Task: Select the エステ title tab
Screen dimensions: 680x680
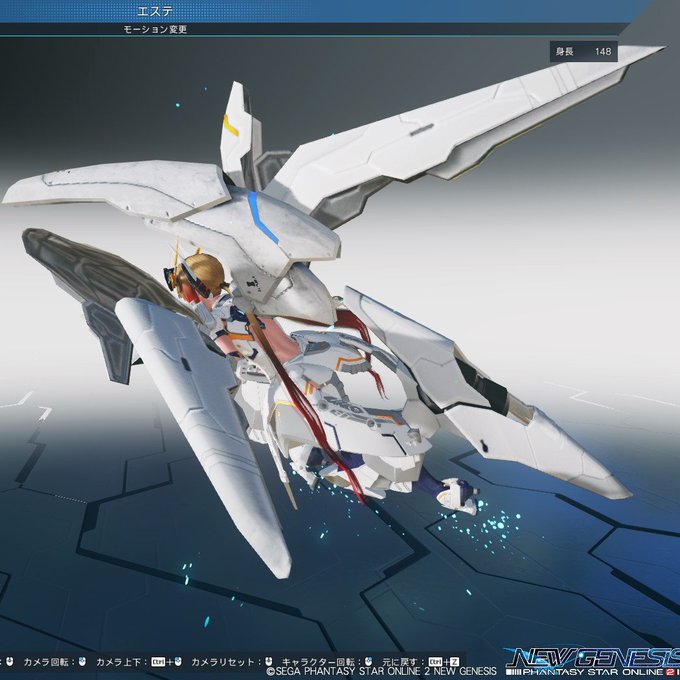Action: 155,11
